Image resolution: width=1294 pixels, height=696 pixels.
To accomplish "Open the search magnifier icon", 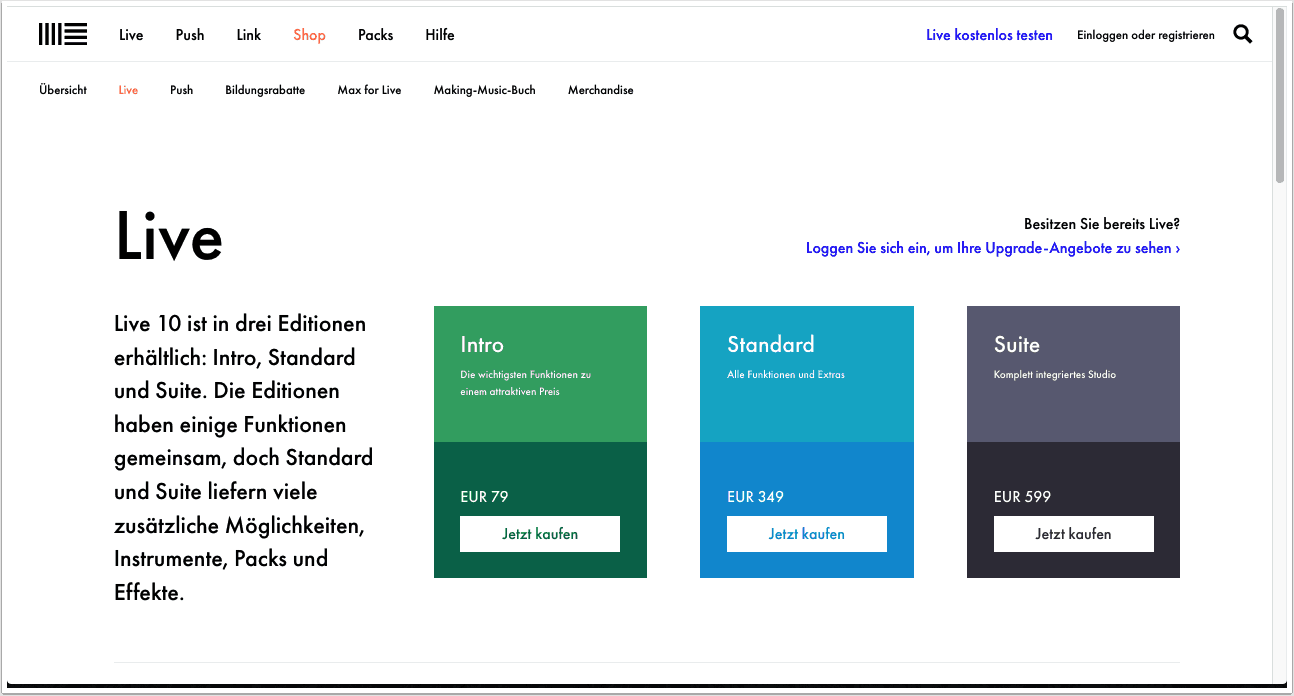I will coord(1242,35).
